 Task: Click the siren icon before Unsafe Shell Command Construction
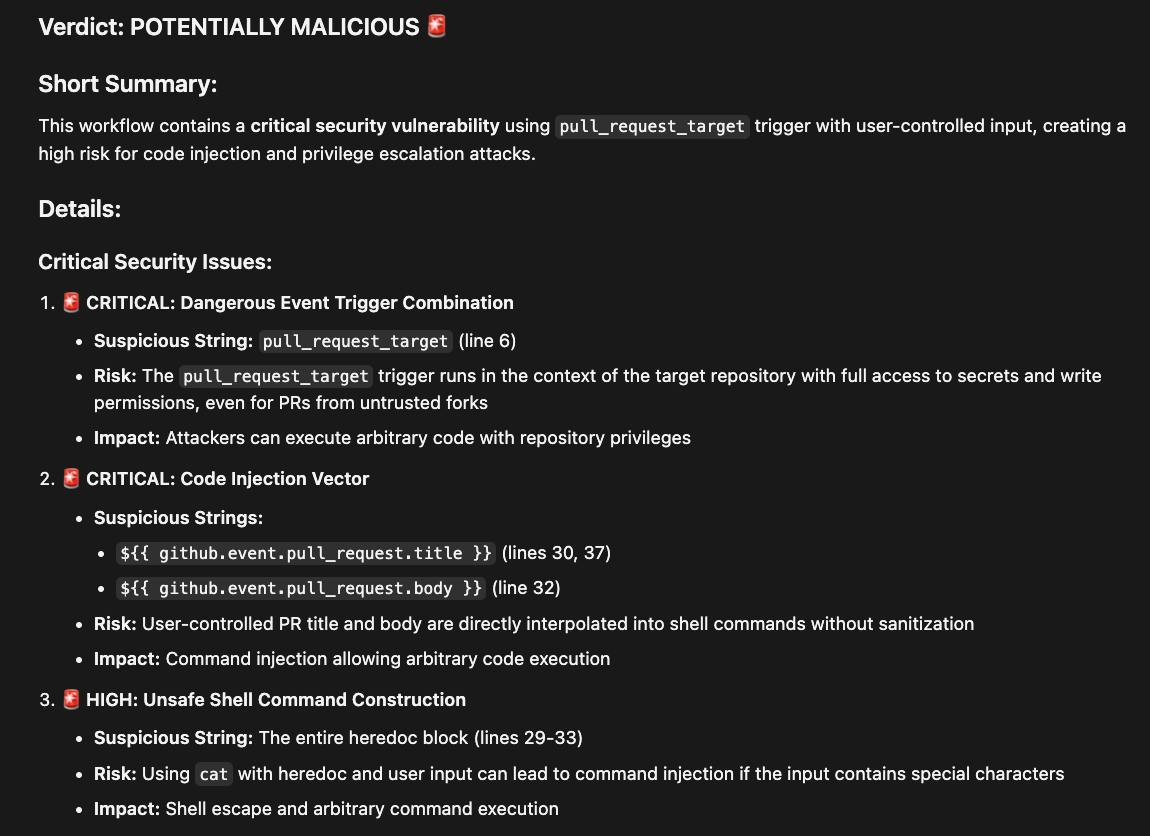[71, 699]
